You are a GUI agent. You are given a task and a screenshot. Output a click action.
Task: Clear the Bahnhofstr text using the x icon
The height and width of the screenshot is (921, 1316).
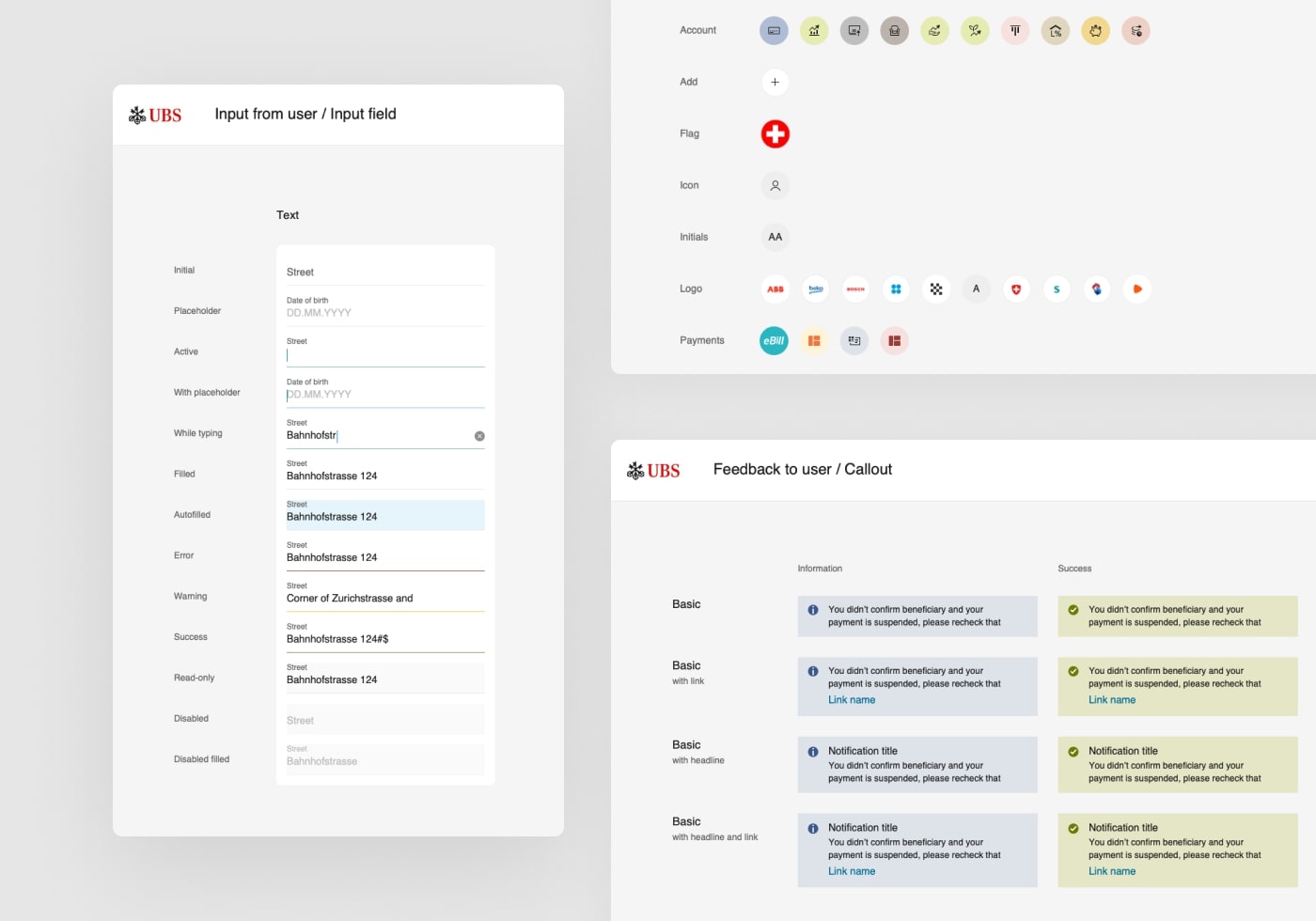(479, 435)
